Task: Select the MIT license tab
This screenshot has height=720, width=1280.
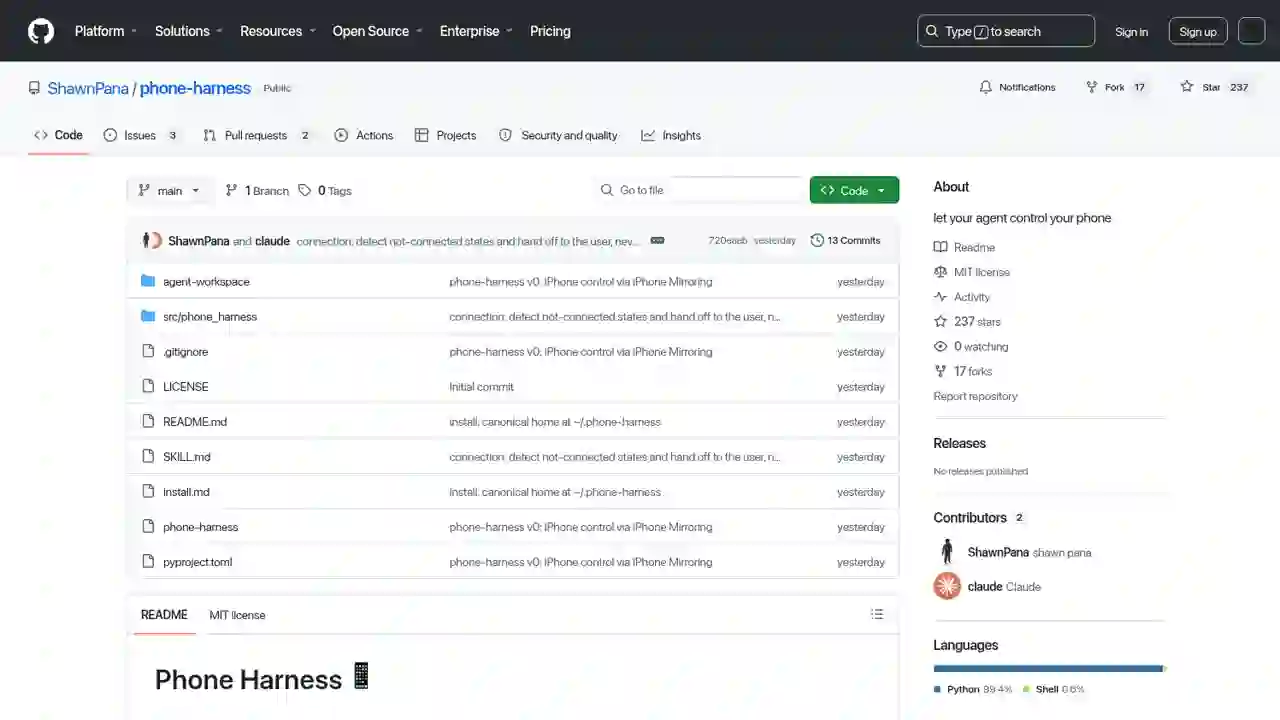Action: point(237,615)
